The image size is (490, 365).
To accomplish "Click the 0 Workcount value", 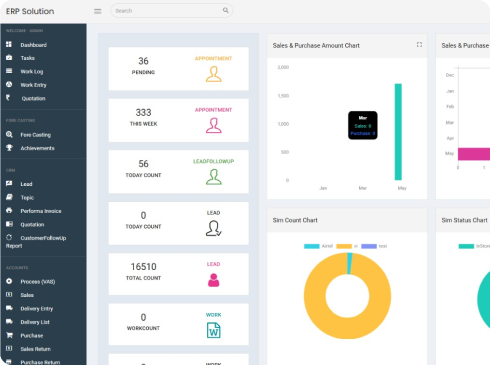I will pos(143,317).
